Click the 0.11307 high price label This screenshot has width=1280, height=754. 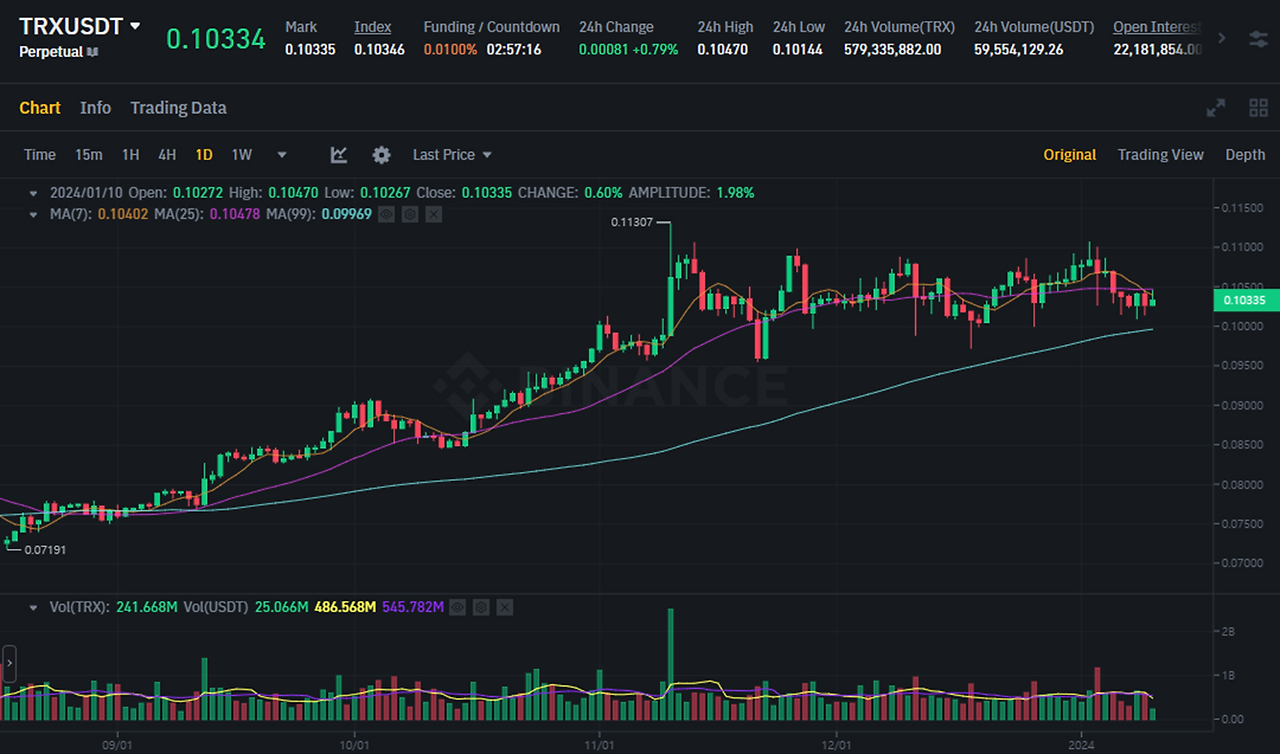(x=632, y=222)
